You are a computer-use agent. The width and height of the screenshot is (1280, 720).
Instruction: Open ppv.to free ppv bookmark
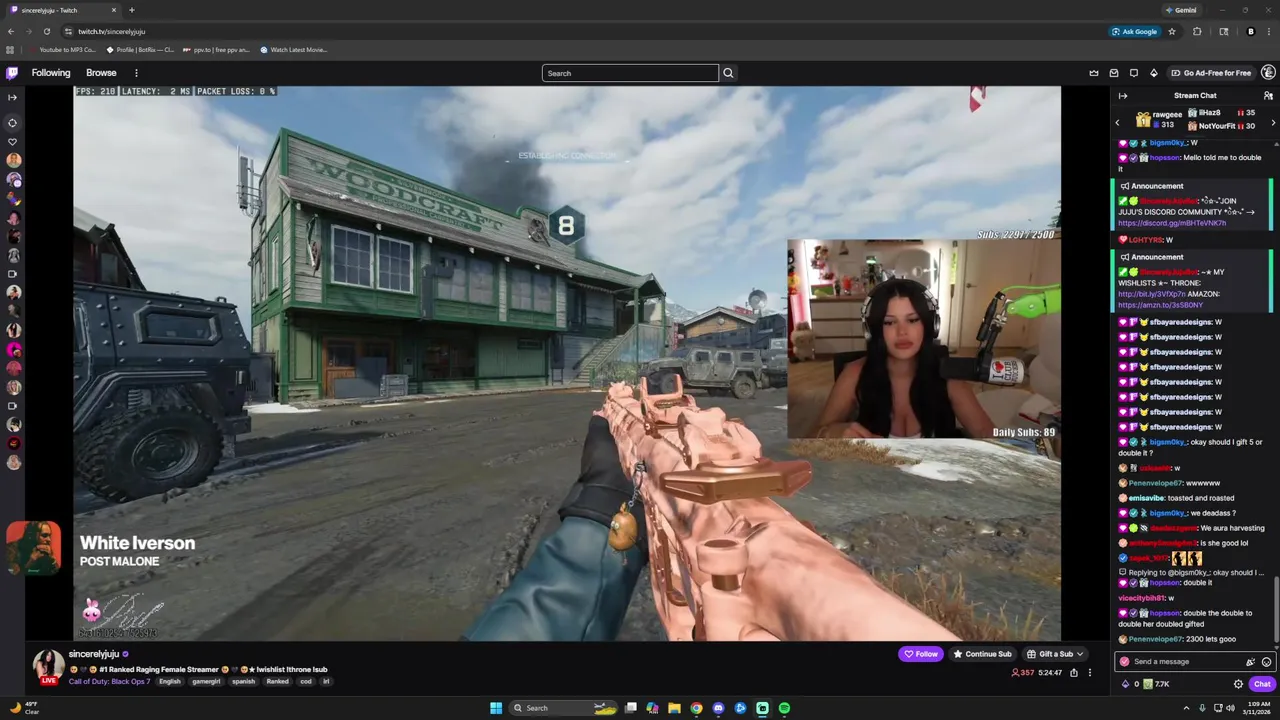point(215,49)
